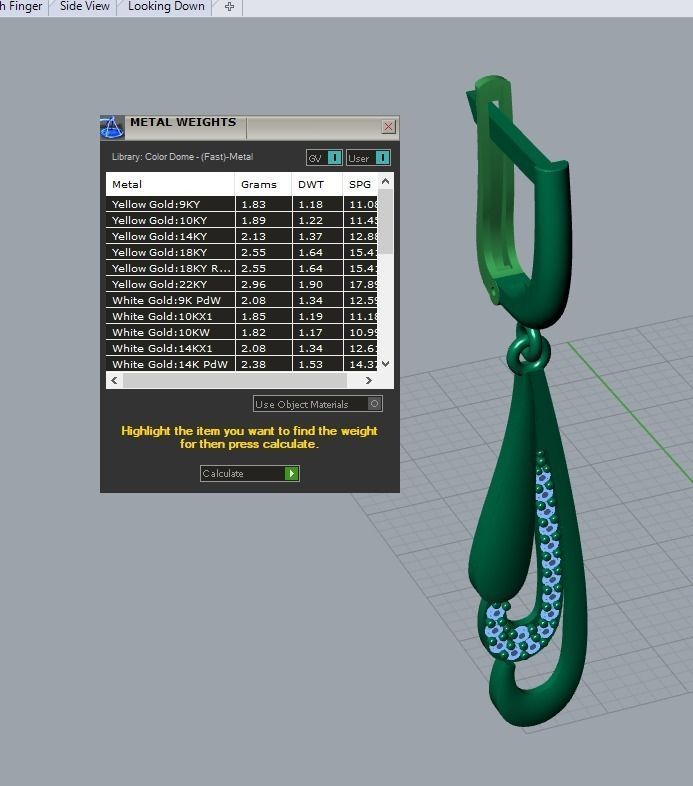Click the horizontal scroll right arrow
Screen dimensions: 693x786
pyautogui.click(x=369, y=380)
